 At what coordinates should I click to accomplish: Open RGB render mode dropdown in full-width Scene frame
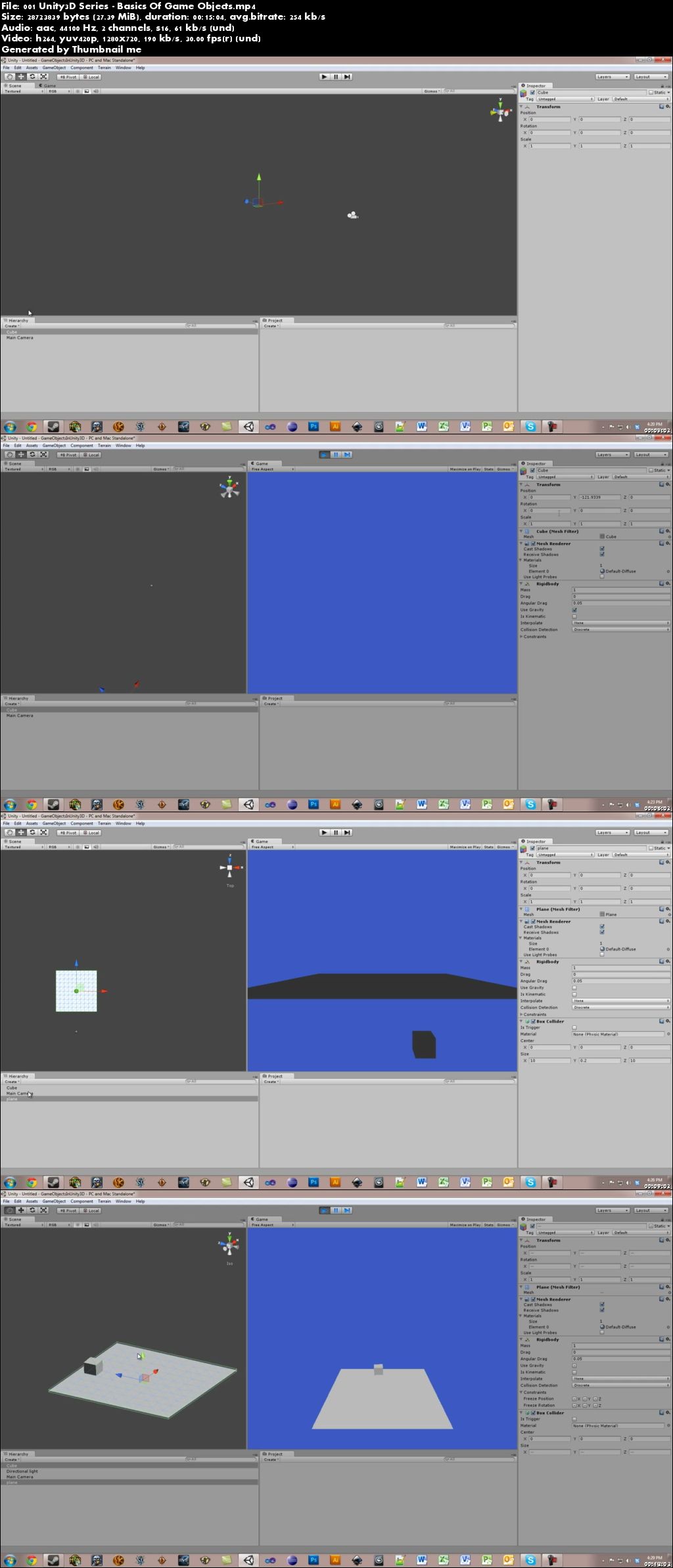59,91
